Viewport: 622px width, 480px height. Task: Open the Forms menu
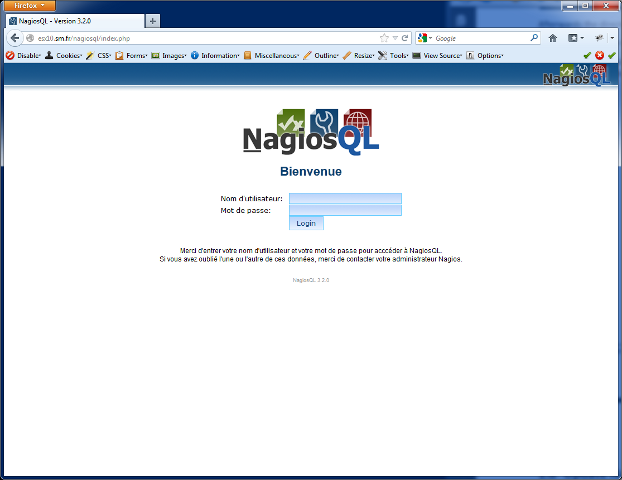pyautogui.click(x=131, y=56)
